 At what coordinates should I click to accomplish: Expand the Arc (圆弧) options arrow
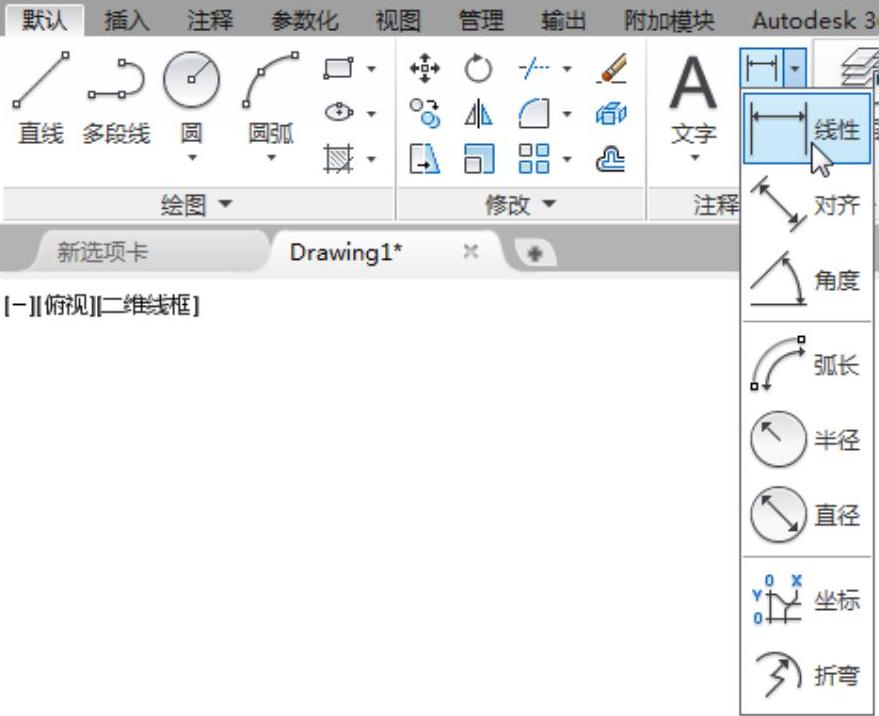(x=271, y=158)
